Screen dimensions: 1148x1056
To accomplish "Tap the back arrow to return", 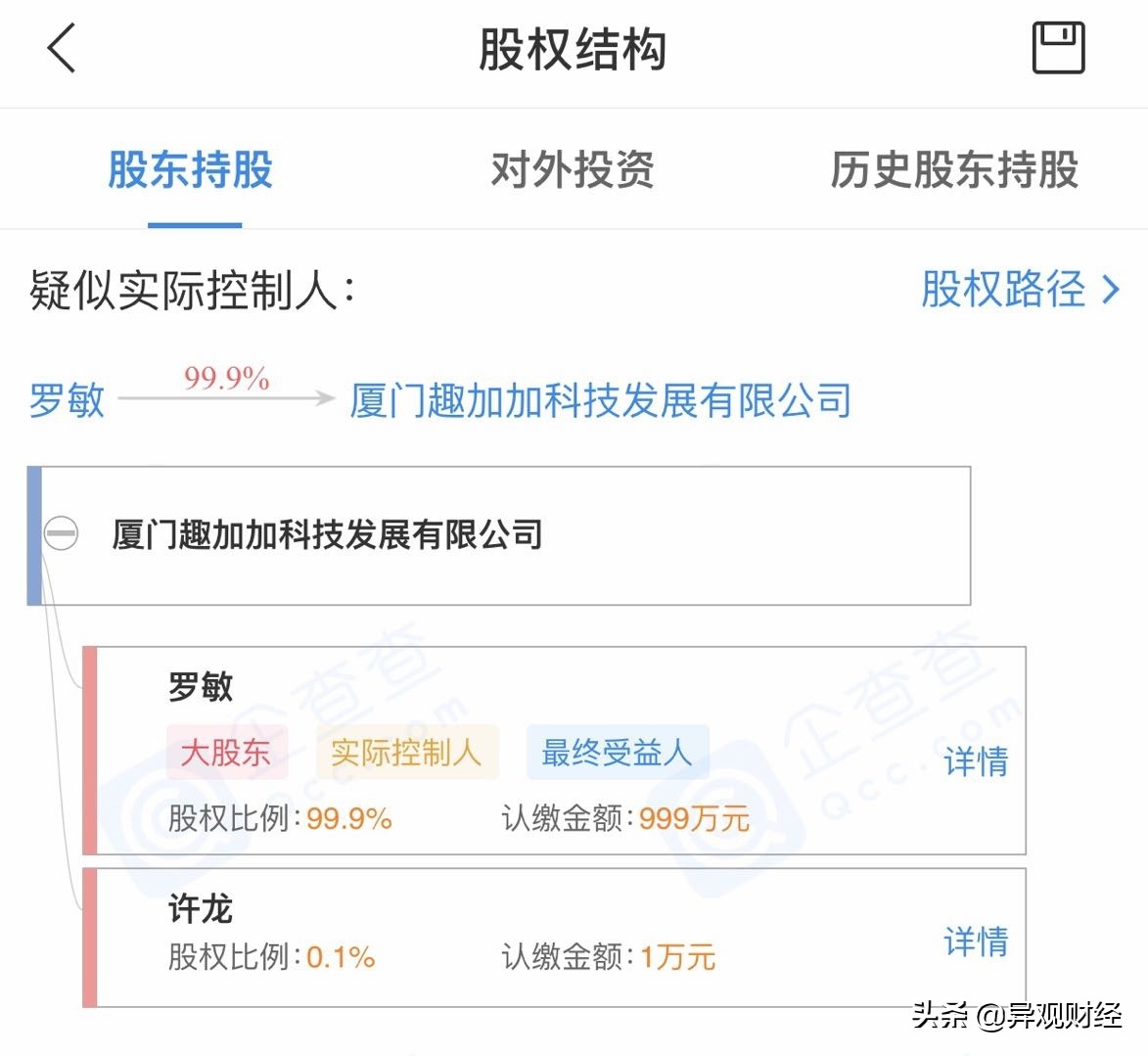I will click(61, 49).
